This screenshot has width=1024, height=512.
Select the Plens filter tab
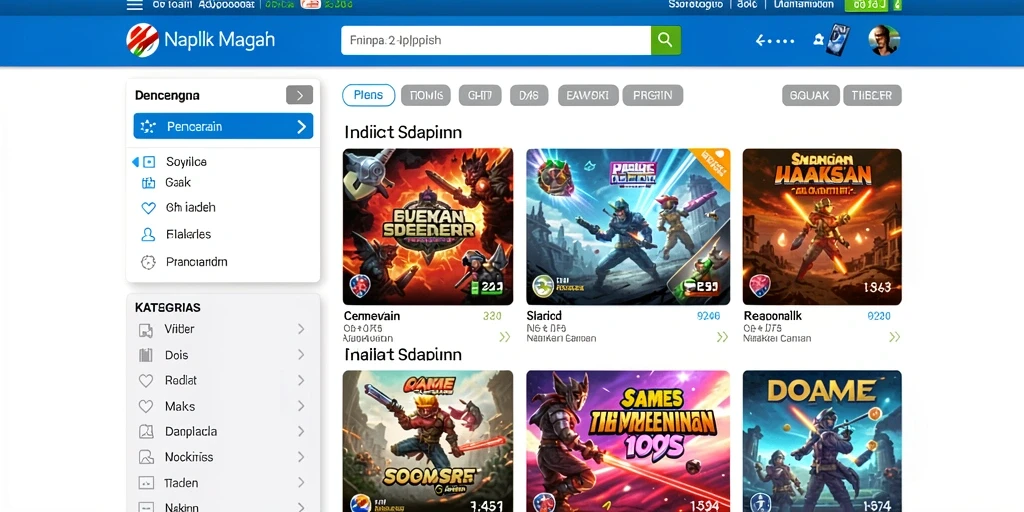click(x=368, y=95)
